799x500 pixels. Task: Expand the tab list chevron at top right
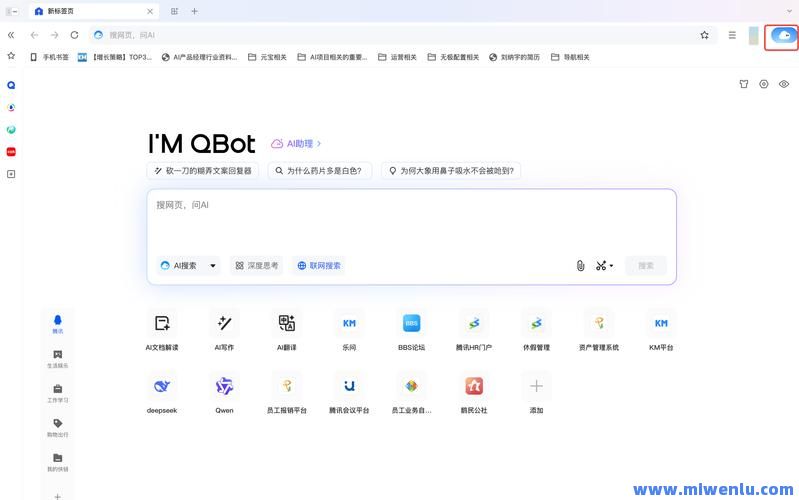[789, 11]
